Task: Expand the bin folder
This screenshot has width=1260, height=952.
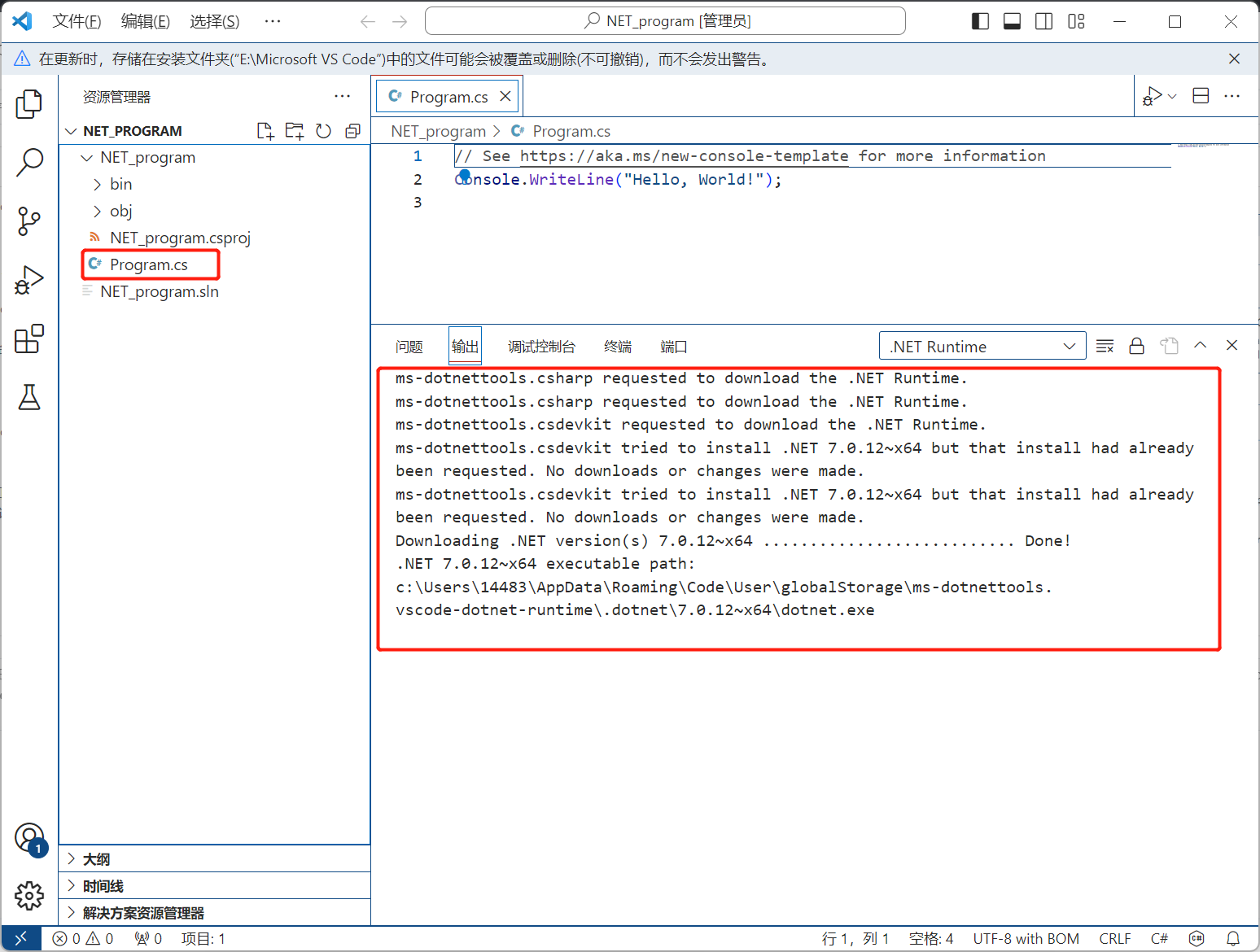Action: (120, 185)
